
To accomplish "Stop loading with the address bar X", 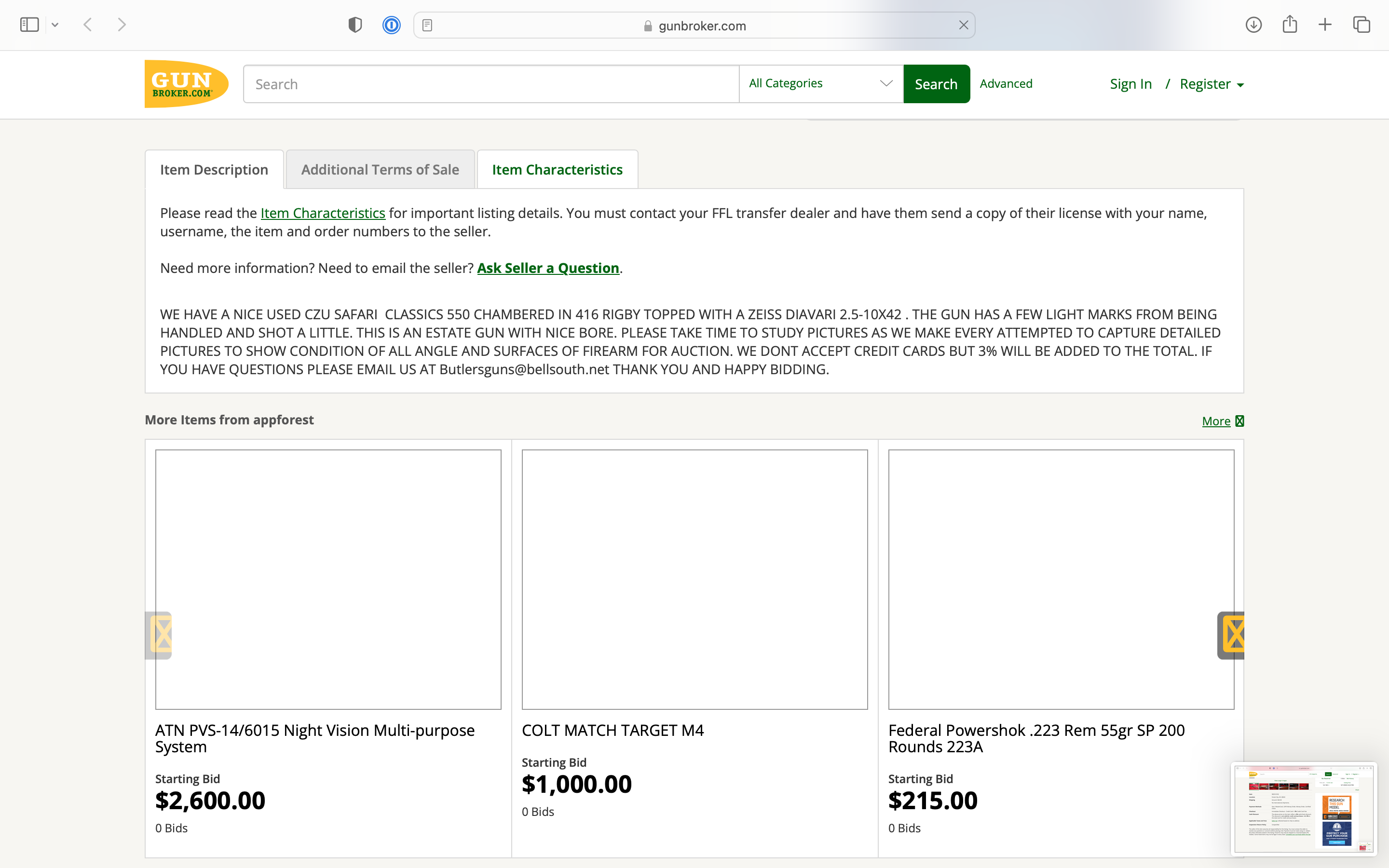I will click(963, 25).
